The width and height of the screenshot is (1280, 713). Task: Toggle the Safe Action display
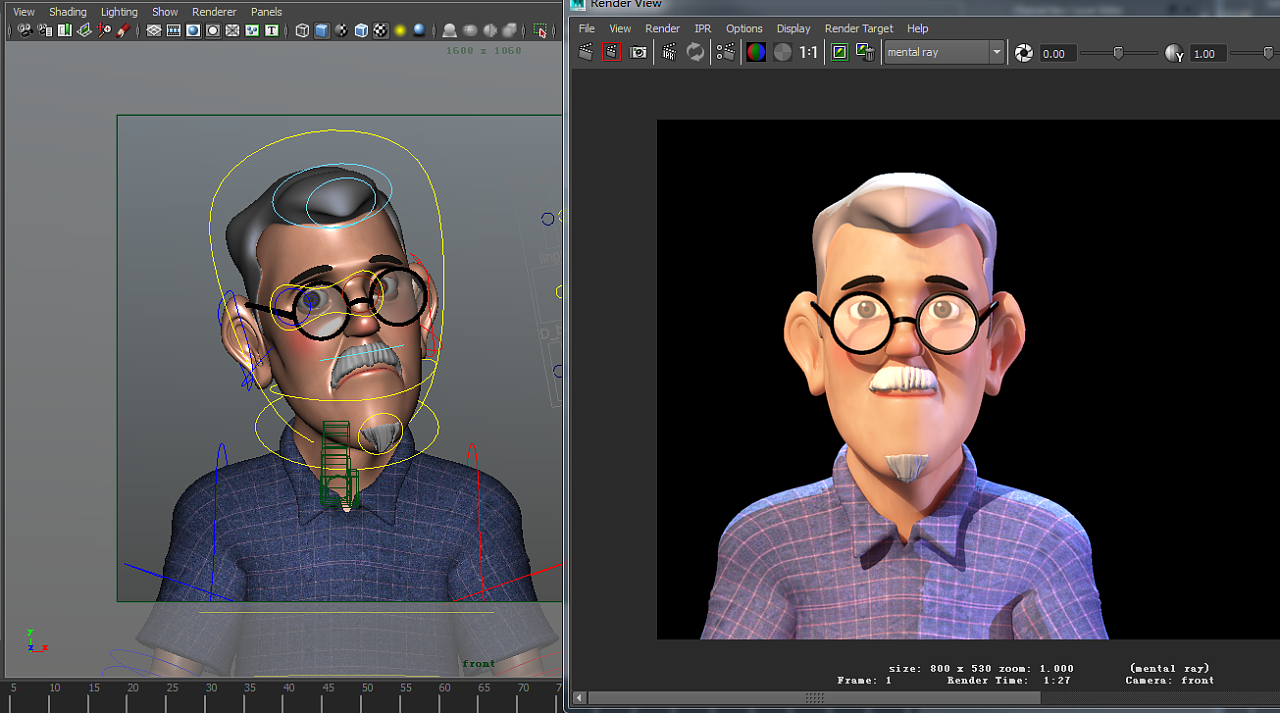pyautogui.click(x=252, y=31)
